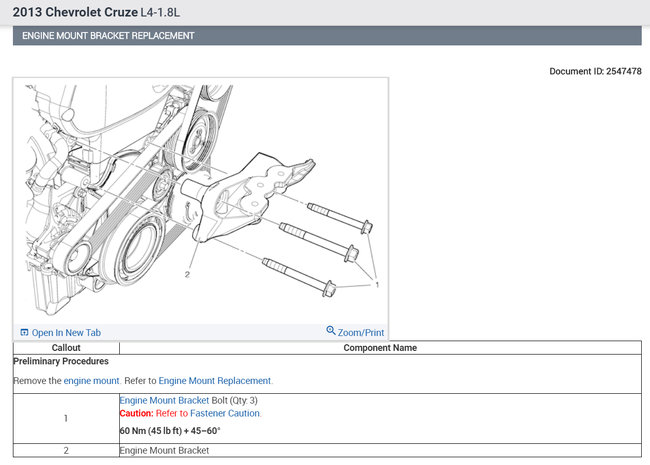Click the Document ID 2547478 text
Screen dimensions: 650x465
595,72
